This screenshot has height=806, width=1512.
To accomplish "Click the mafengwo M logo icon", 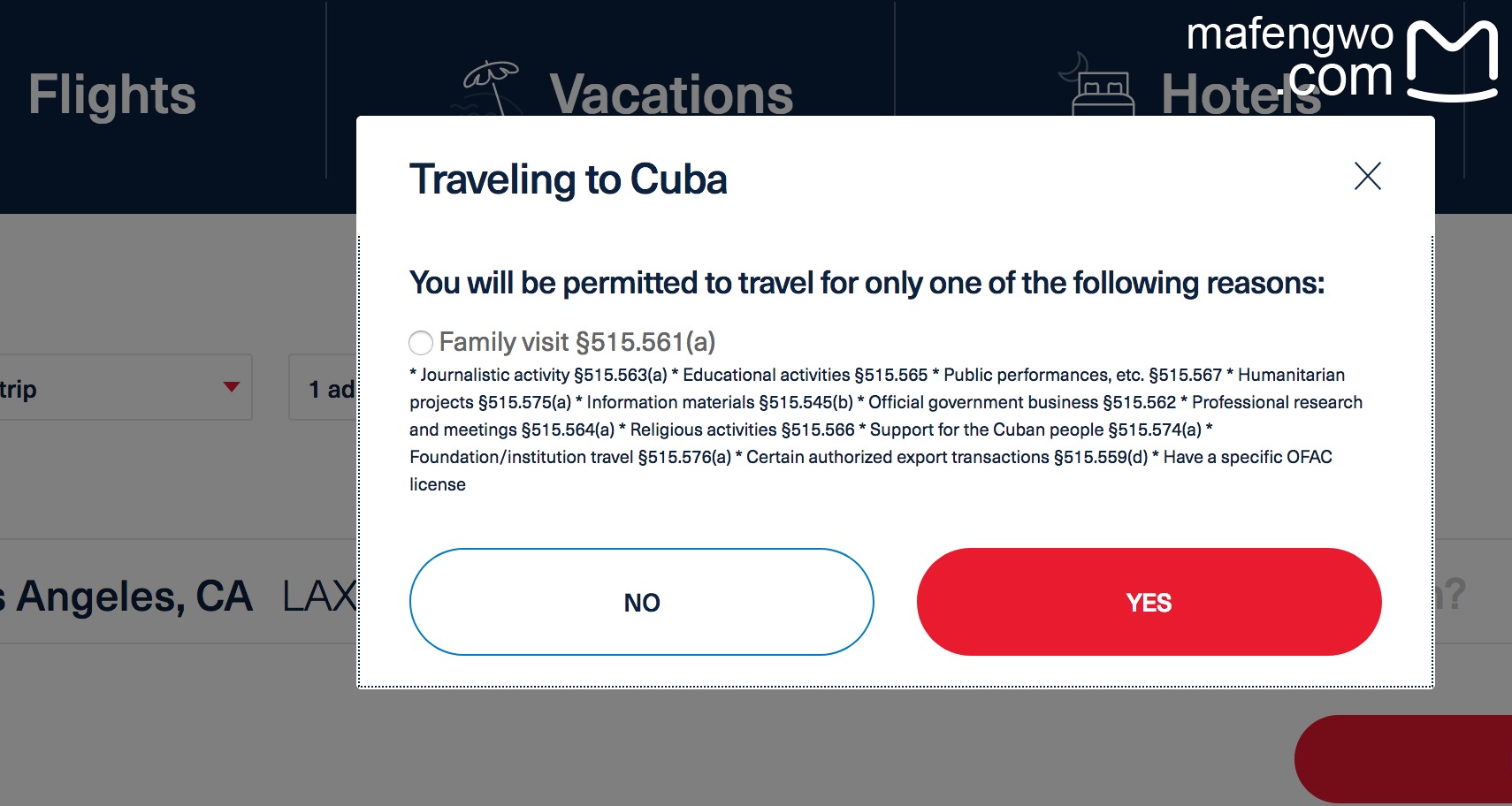I will (x=1452, y=60).
